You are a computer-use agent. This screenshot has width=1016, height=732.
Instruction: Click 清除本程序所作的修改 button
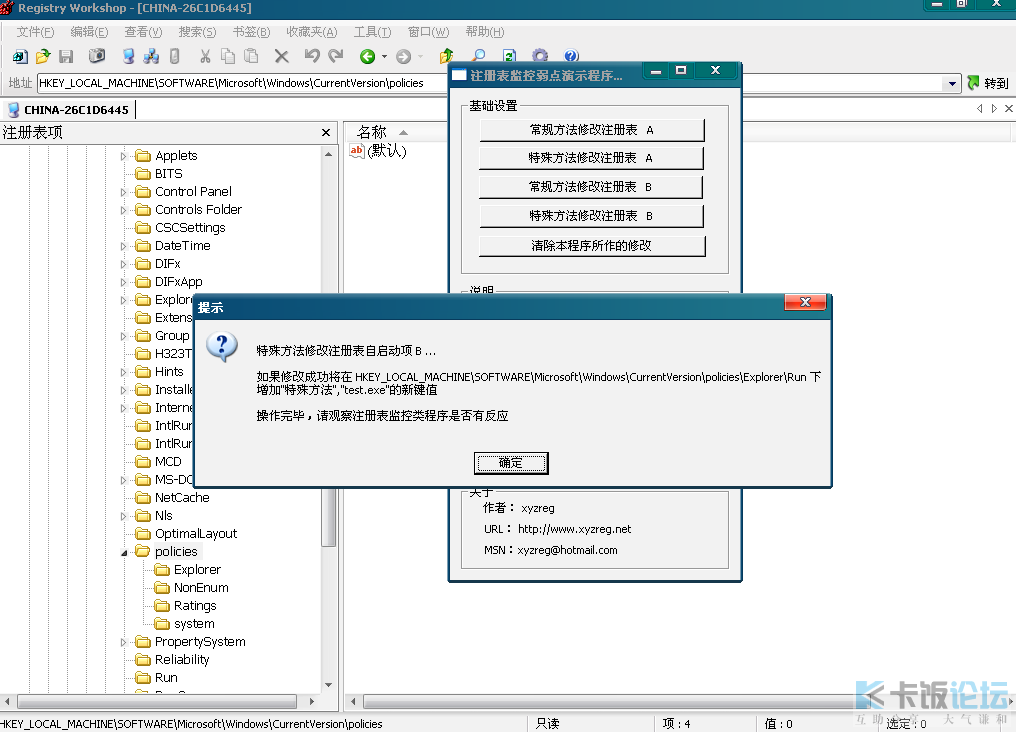pyautogui.click(x=592, y=245)
